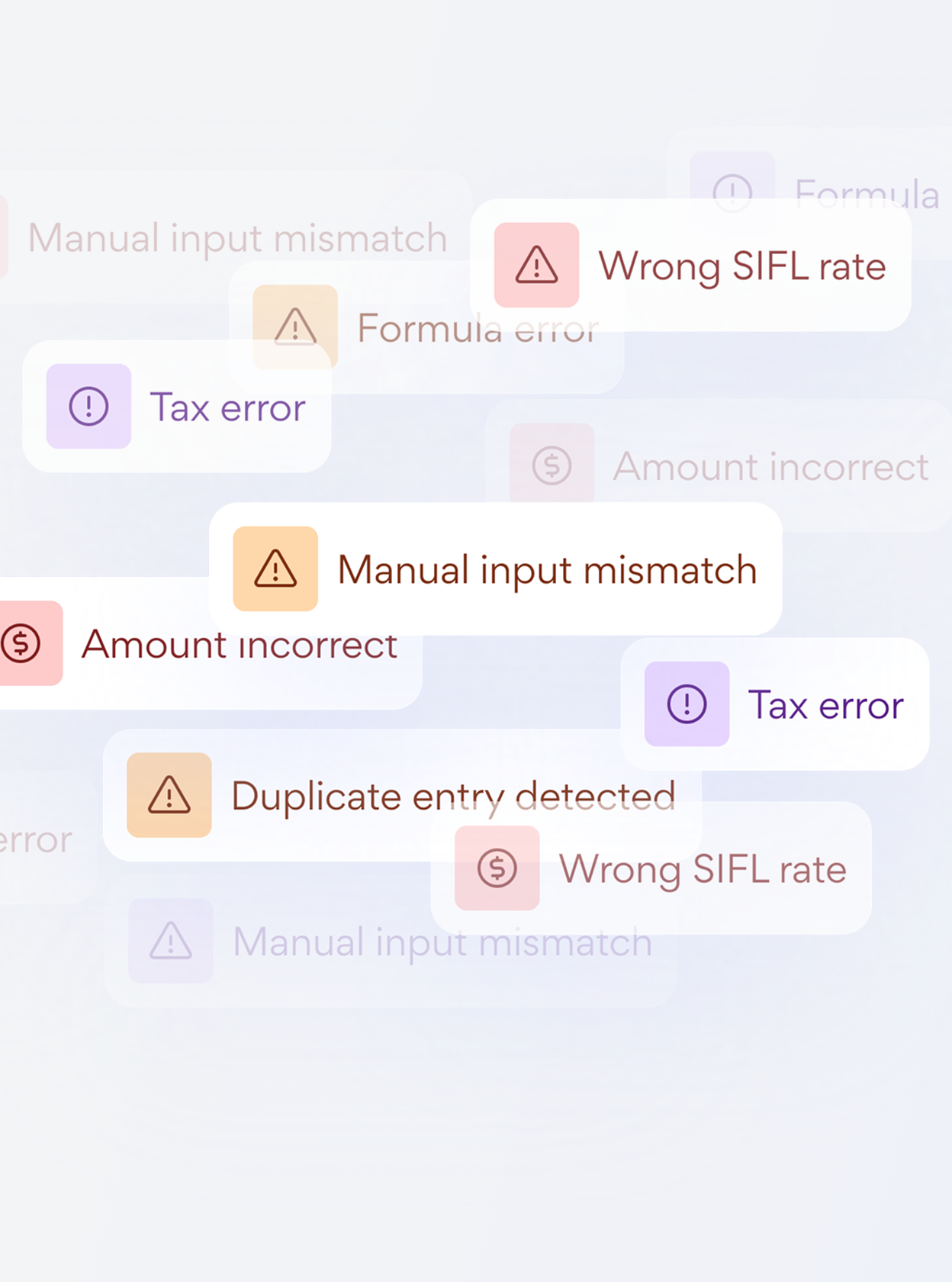Click the red dollar icon beside bold Amount incorrect
The image size is (952, 1282).
pos(21,643)
